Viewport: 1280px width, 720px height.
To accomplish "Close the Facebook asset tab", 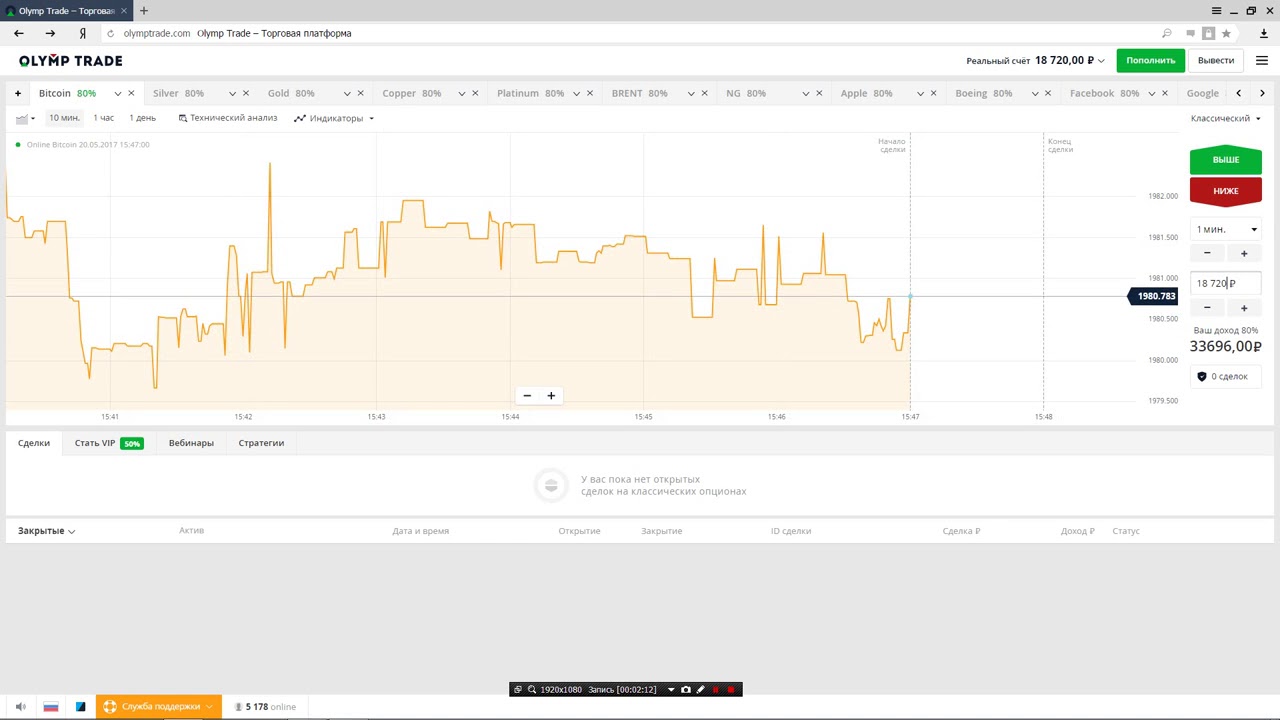I will pyautogui.click(x=1165, y=93).
